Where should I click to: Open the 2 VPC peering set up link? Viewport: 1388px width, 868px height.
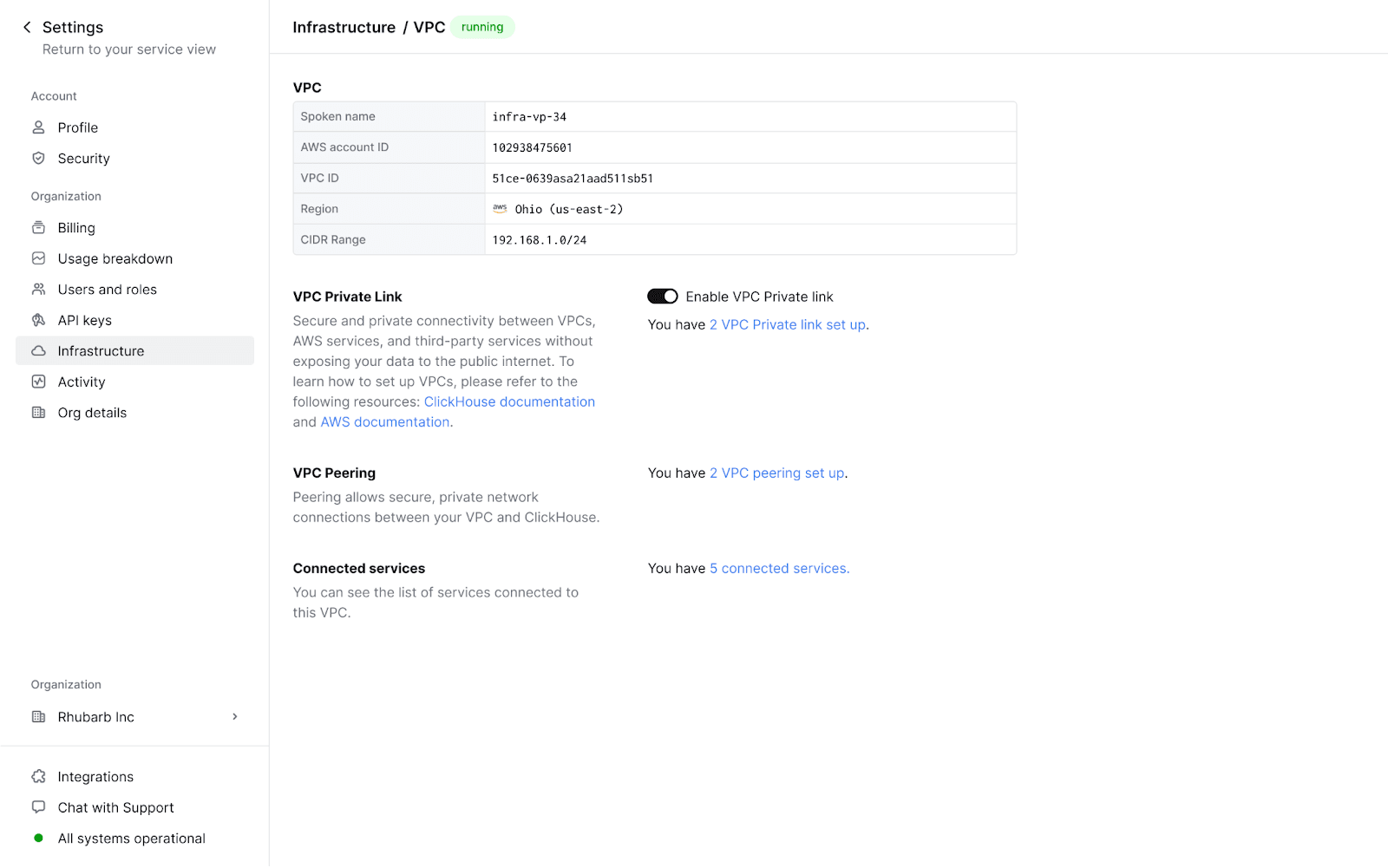777,473
